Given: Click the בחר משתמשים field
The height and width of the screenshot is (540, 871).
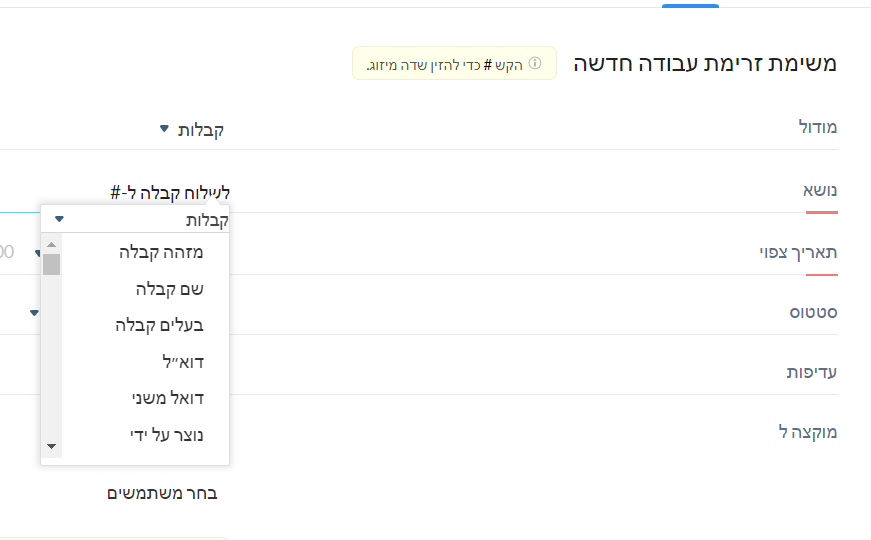Looking at the screenshot, I should point(162,493).
